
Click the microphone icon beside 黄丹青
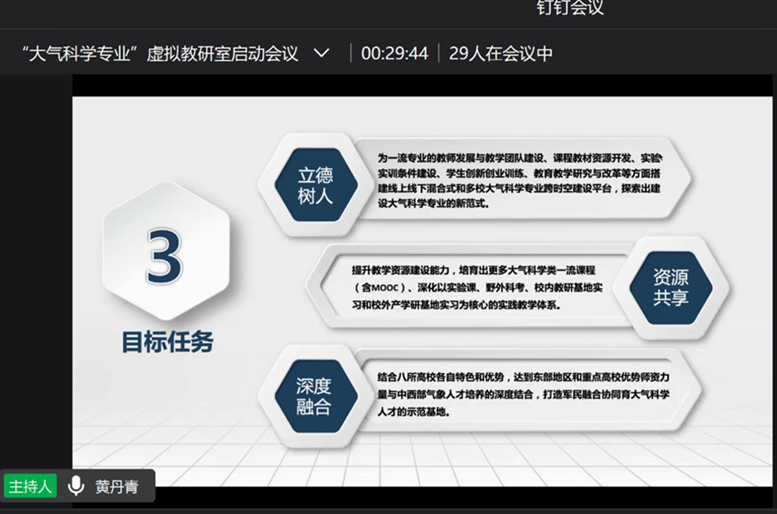76,486
